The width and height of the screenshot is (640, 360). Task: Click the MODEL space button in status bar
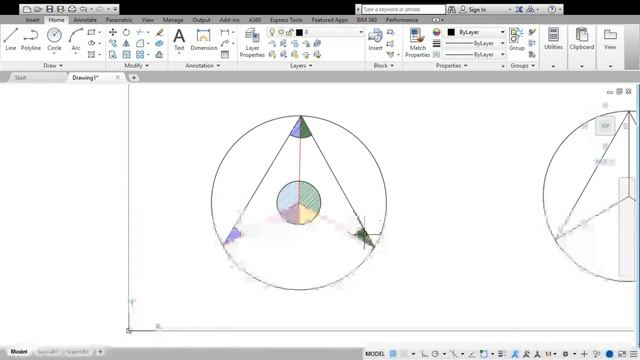(x=375, y=353)
